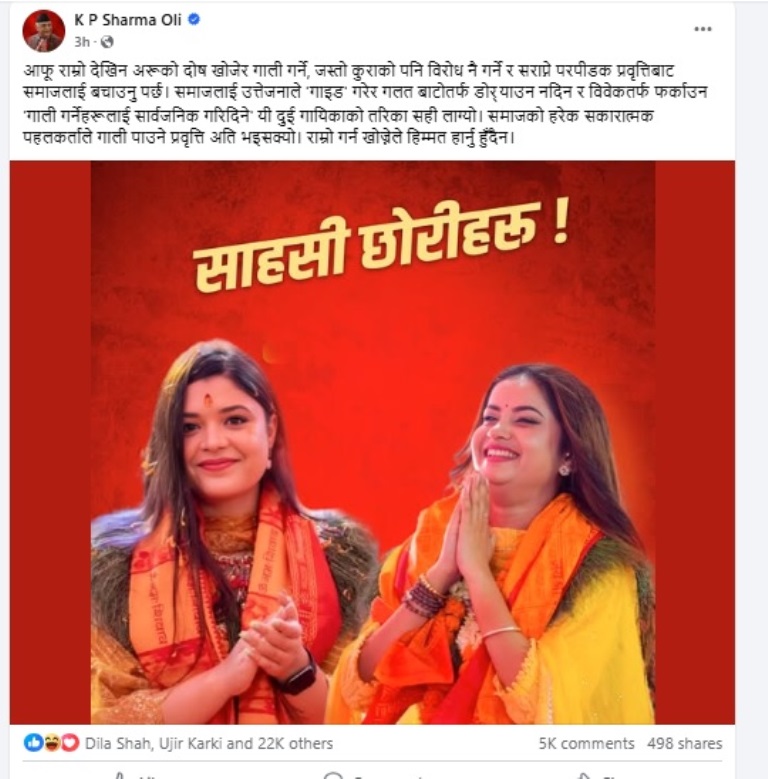Click the red Love reaction icon
768x779 pixels.
point(70,743)
